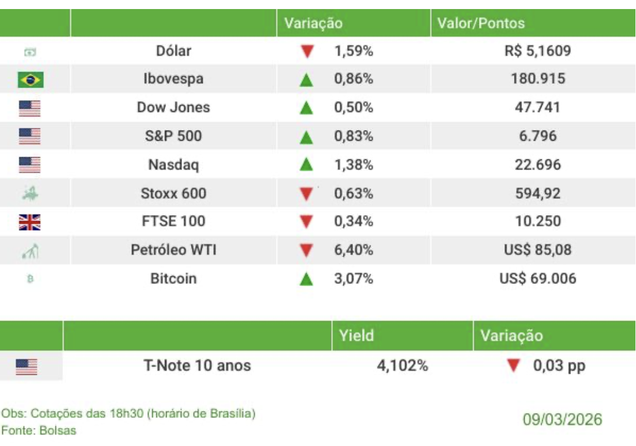Click the oil pump icon beside Petróleo WTI
The height and width of the screenshot is (446, 636).
30,250
